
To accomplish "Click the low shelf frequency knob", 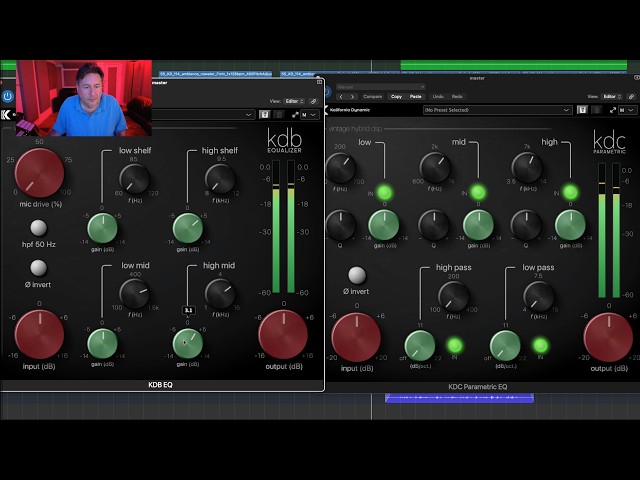I will click(134, 179).
